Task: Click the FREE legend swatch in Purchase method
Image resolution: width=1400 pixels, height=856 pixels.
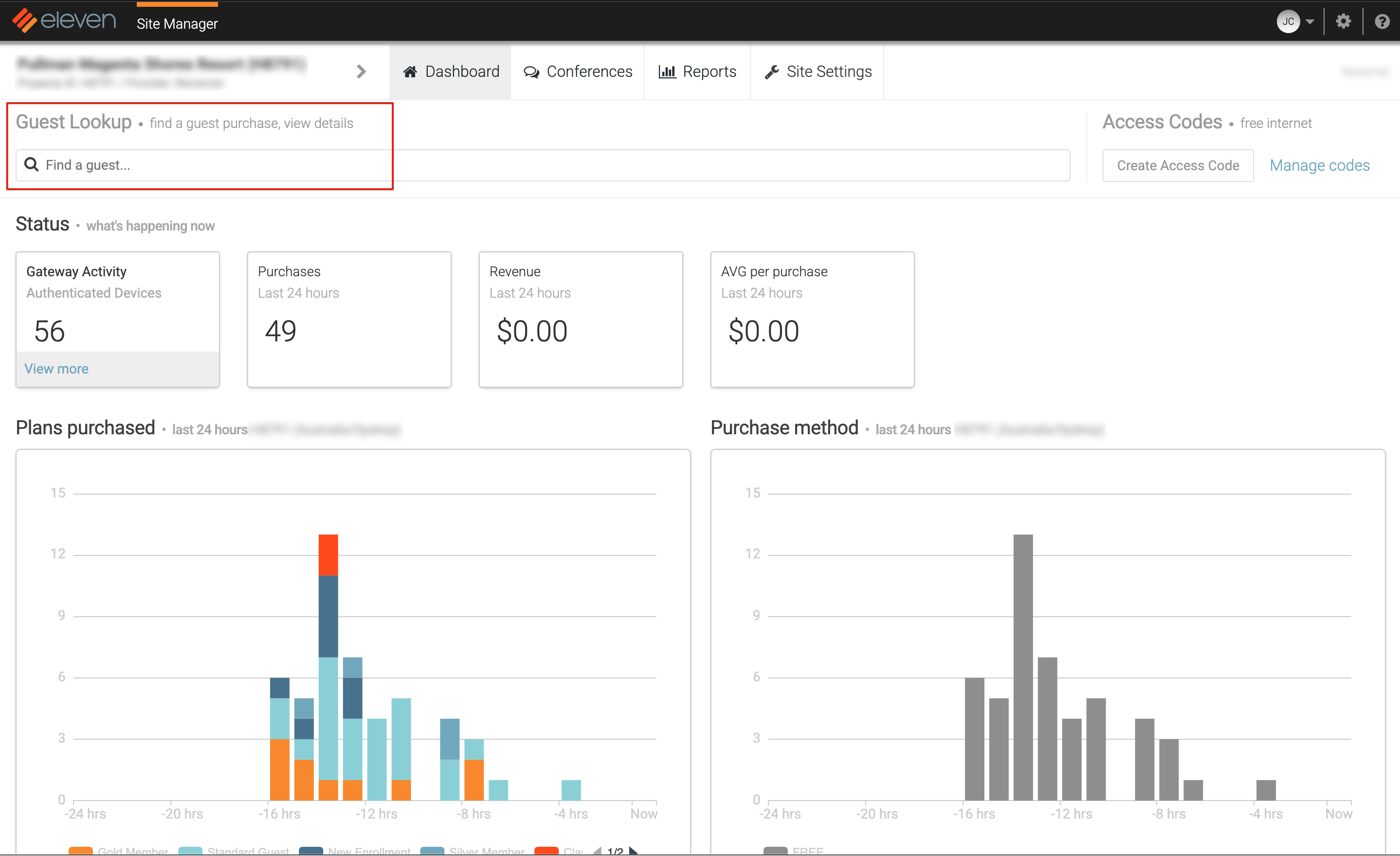Action: pyautogui.click(x=776, y=851)
